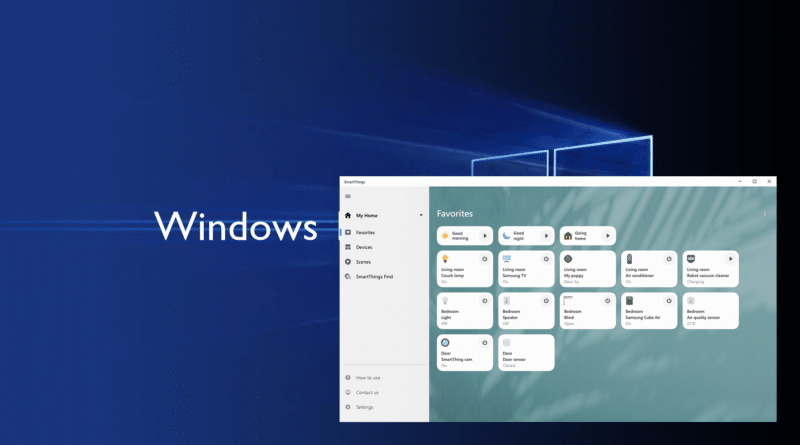Toggle power for Door SmartThing cam
This screenshot has height=445, width=800.
(x=485, y=342)
